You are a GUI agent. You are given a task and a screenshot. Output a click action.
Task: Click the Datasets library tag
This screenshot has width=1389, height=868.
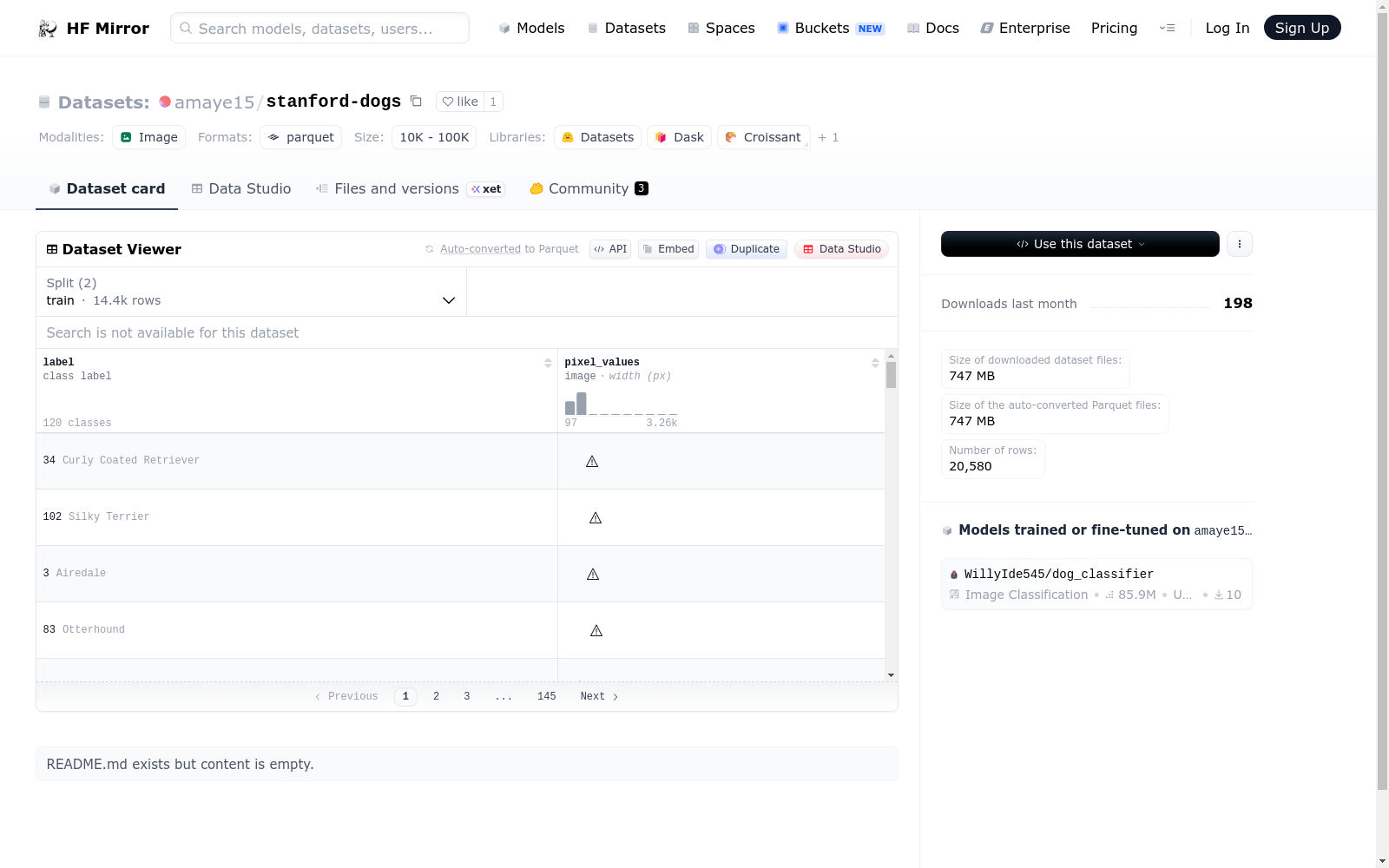pos(597,137)
